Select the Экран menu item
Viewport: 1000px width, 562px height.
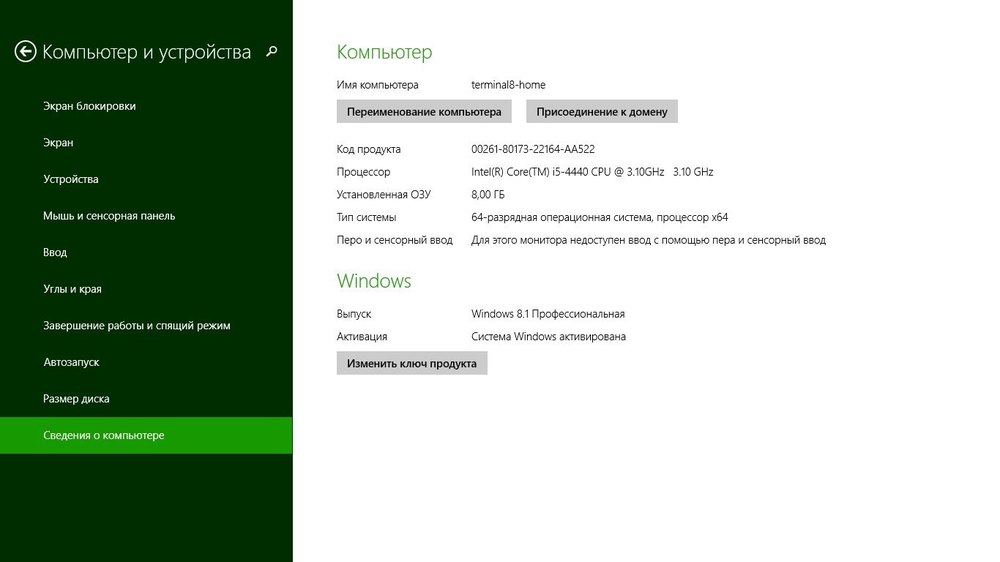point(58,143)
